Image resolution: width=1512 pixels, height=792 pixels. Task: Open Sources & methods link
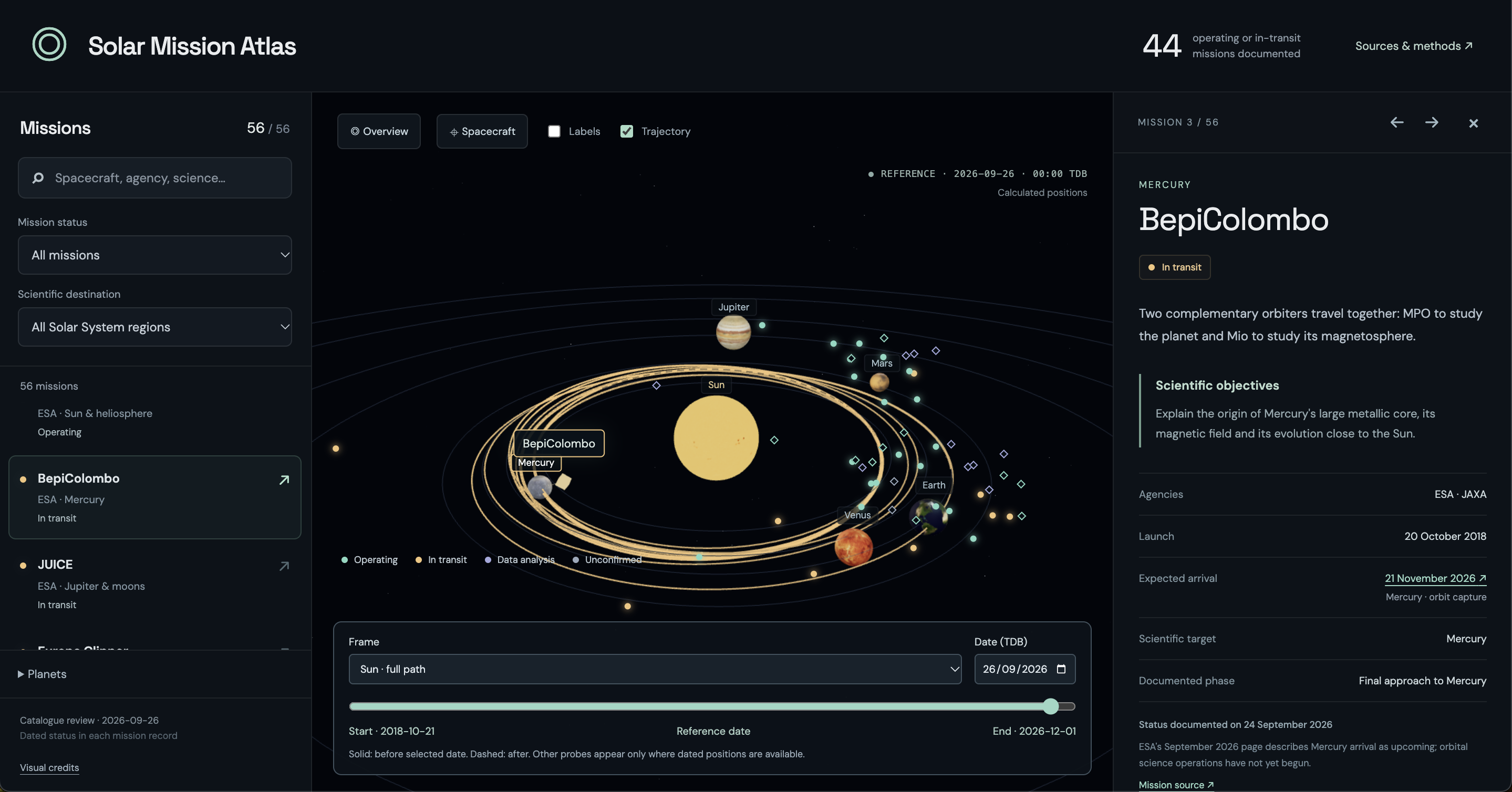point(1413,46)
